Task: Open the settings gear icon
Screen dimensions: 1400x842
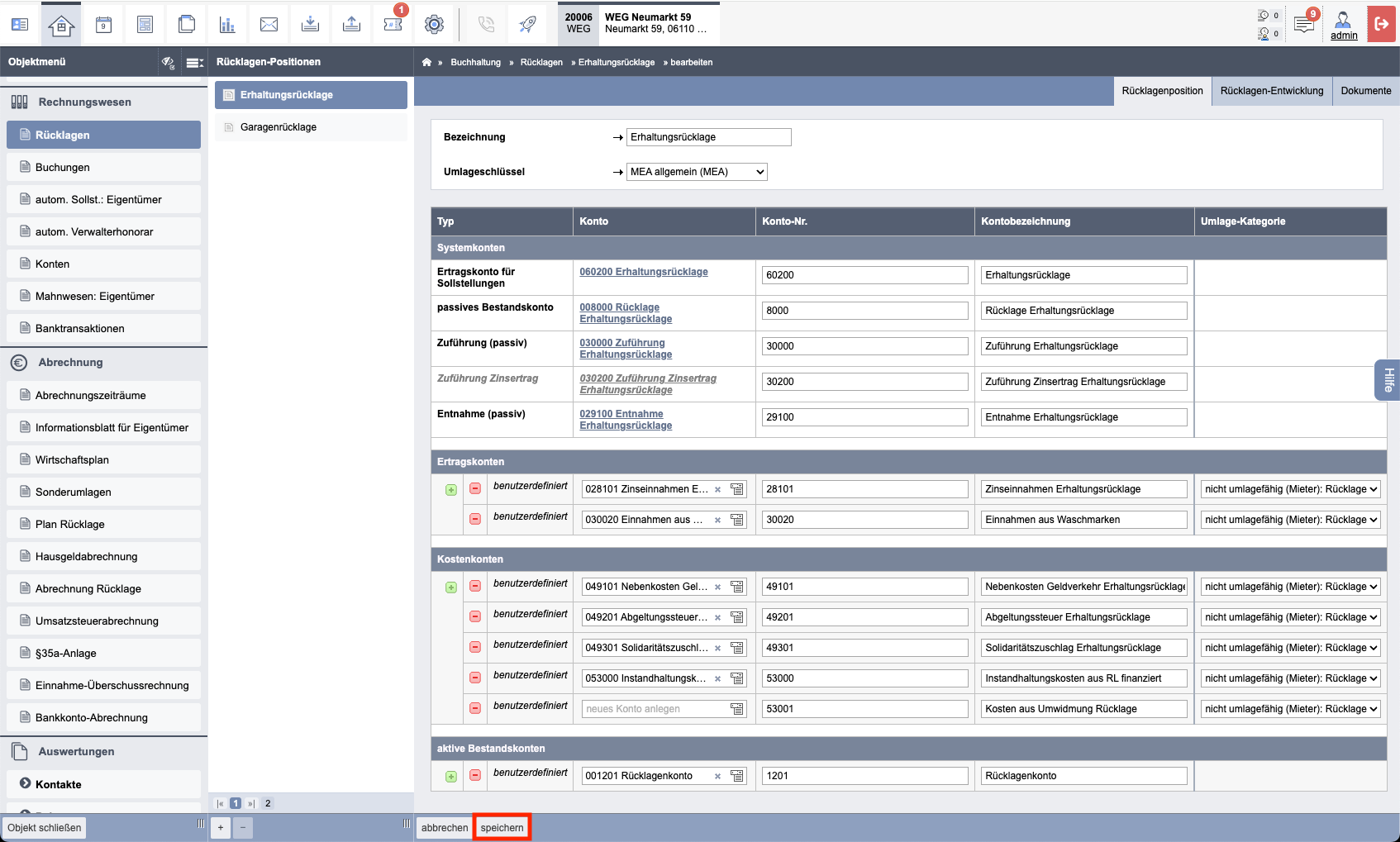Action: pyautogui.click(x=434, y=25)
